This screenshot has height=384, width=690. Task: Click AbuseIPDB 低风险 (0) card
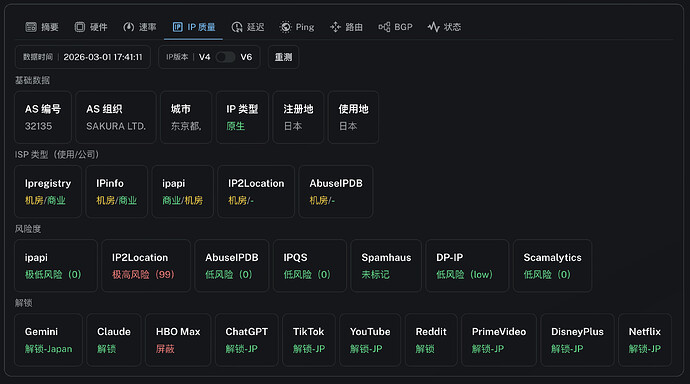[x=232, y=266]
